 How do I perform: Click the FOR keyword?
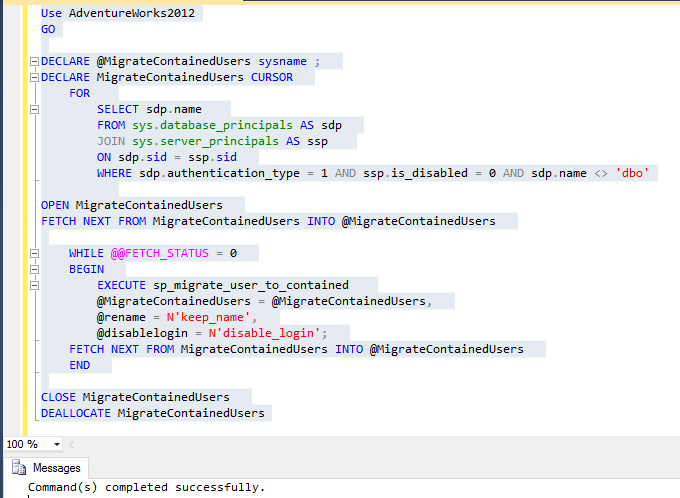click(80, 93)
